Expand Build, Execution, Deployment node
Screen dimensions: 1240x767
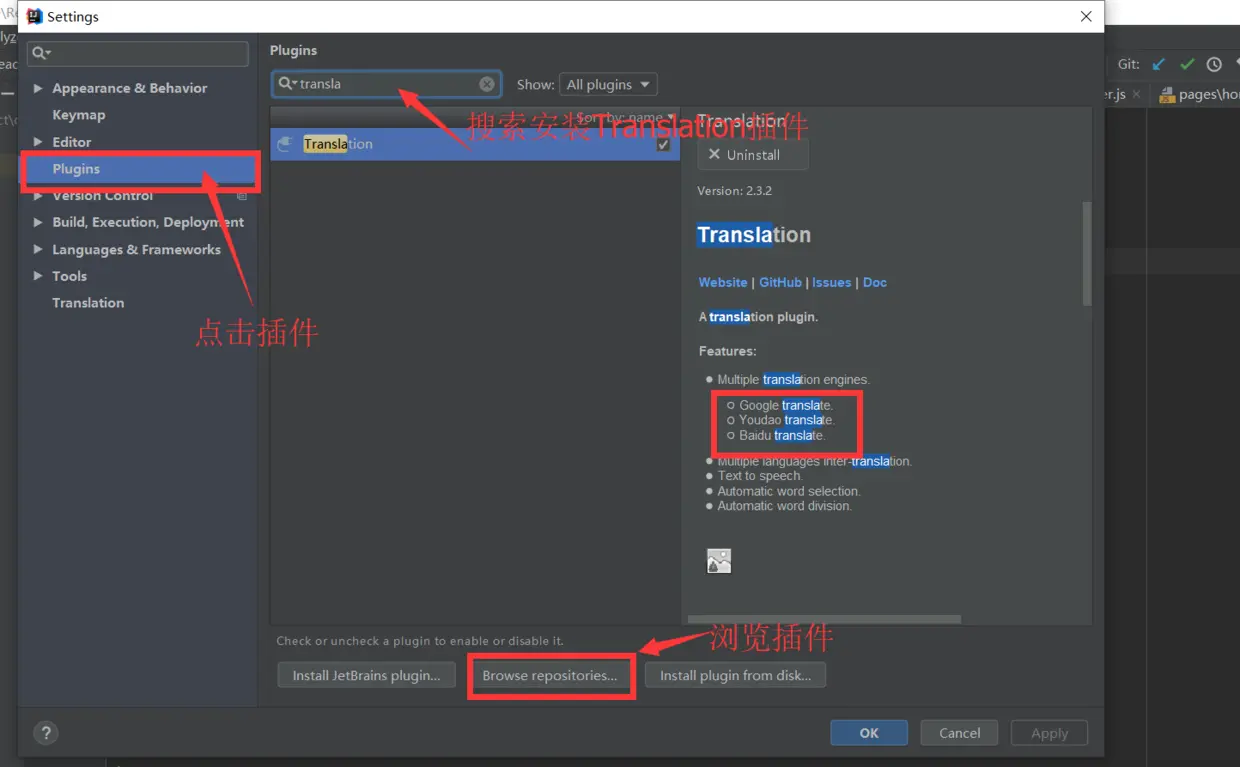pos(38,222)
